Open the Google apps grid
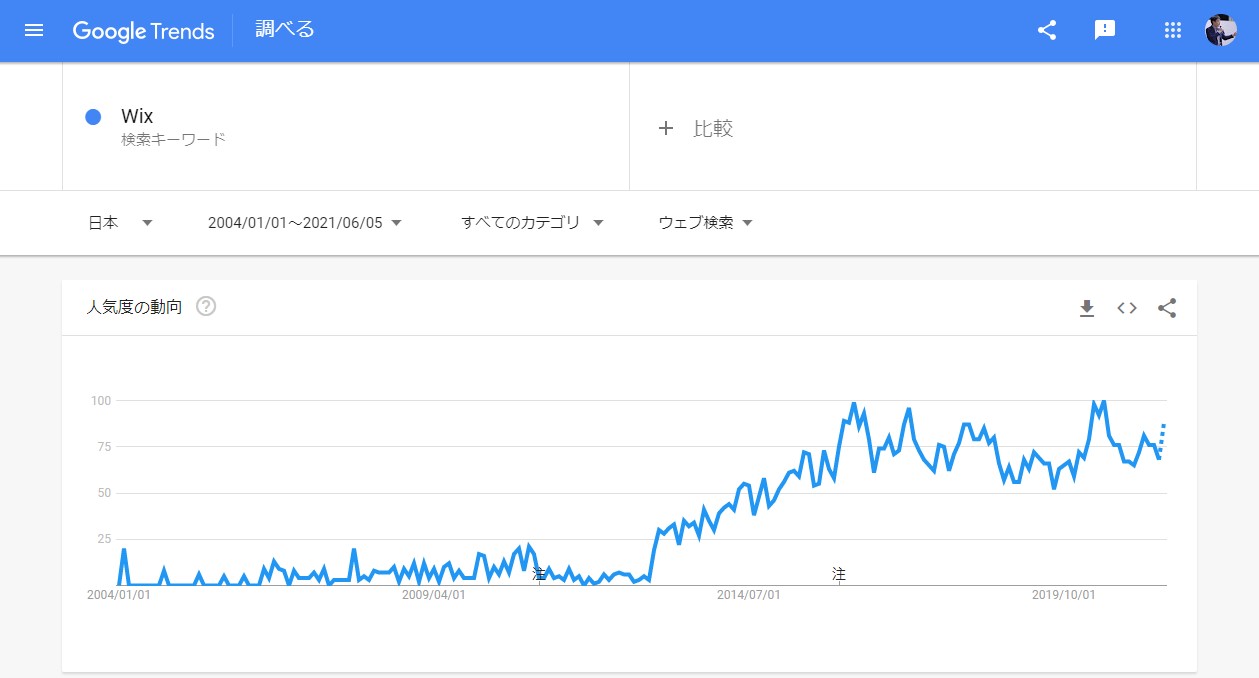Viewport: 1259px width, 678px height. (1173, 30)
